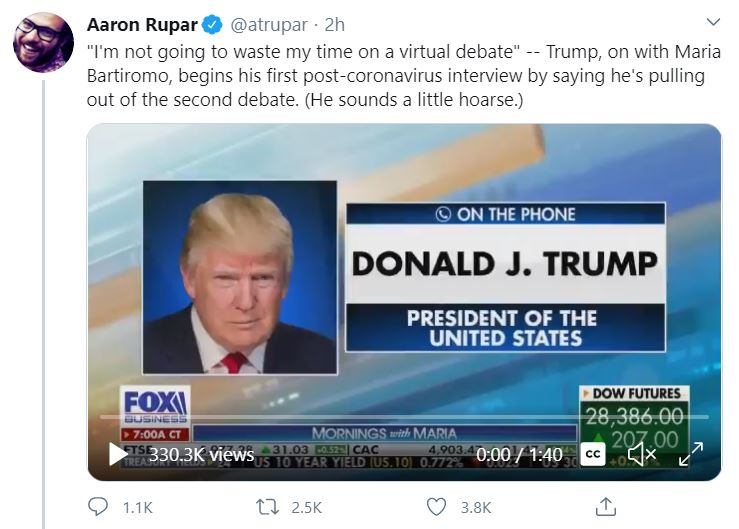Select the verified badge next to Aaron Rupar

[212, 25]
